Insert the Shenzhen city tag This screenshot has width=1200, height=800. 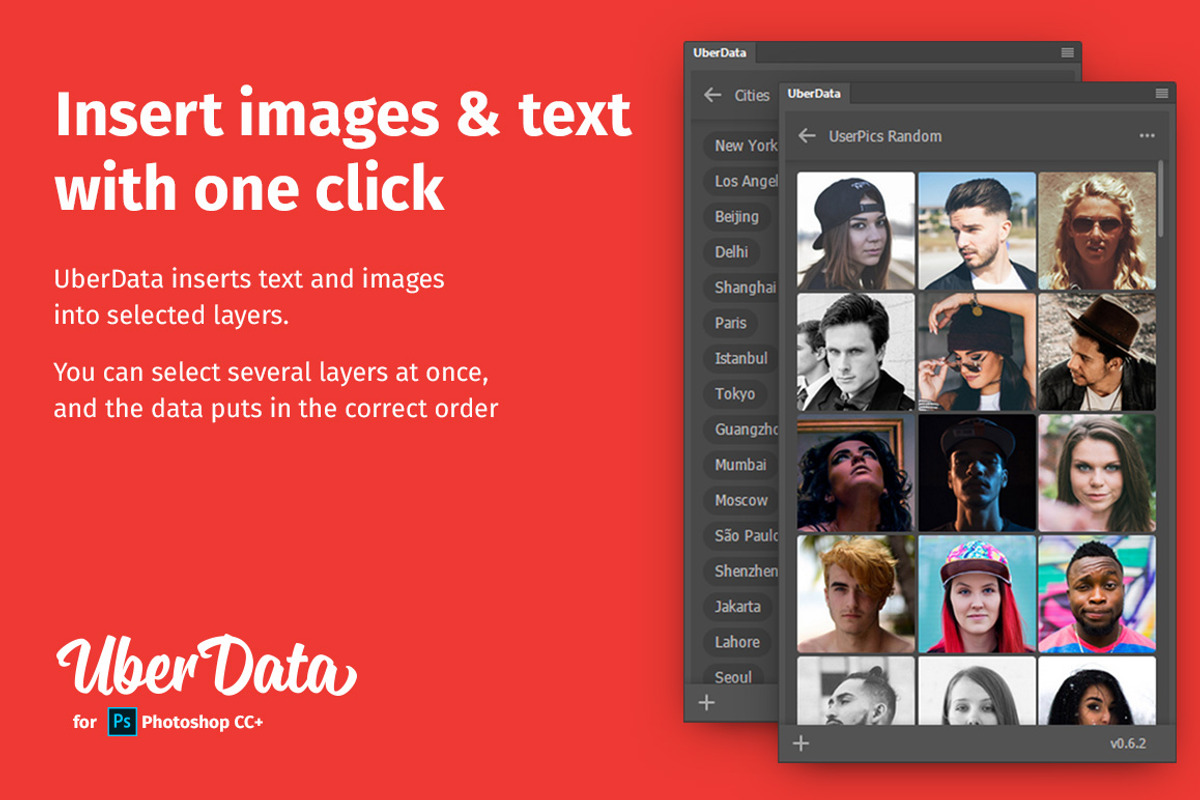point(741,571)
